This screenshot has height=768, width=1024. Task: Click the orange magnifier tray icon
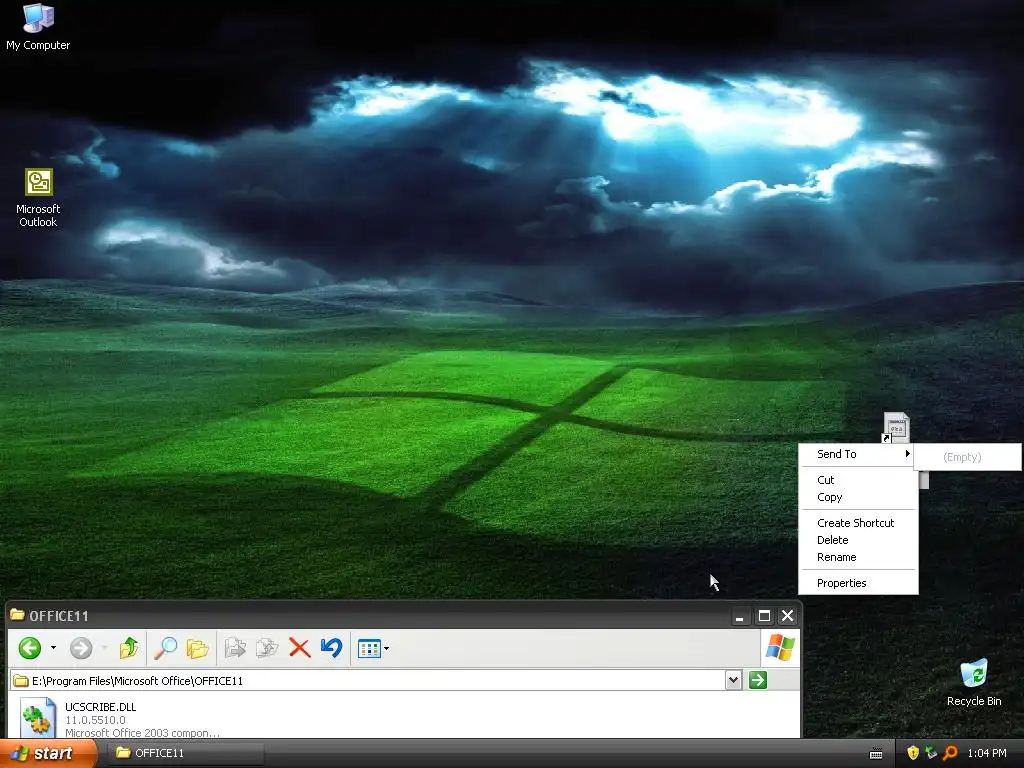click(x=950, y=753)
